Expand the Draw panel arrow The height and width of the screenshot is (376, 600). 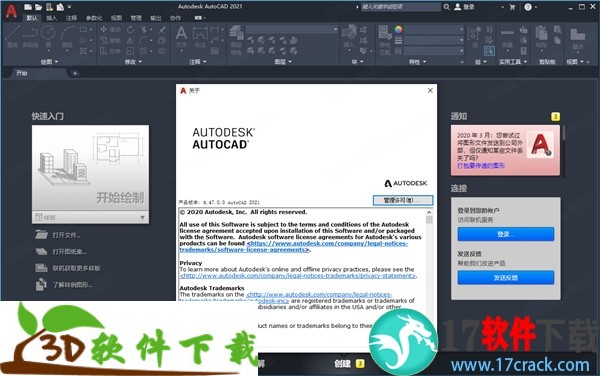pyautogui.click(x=56, y=62)
